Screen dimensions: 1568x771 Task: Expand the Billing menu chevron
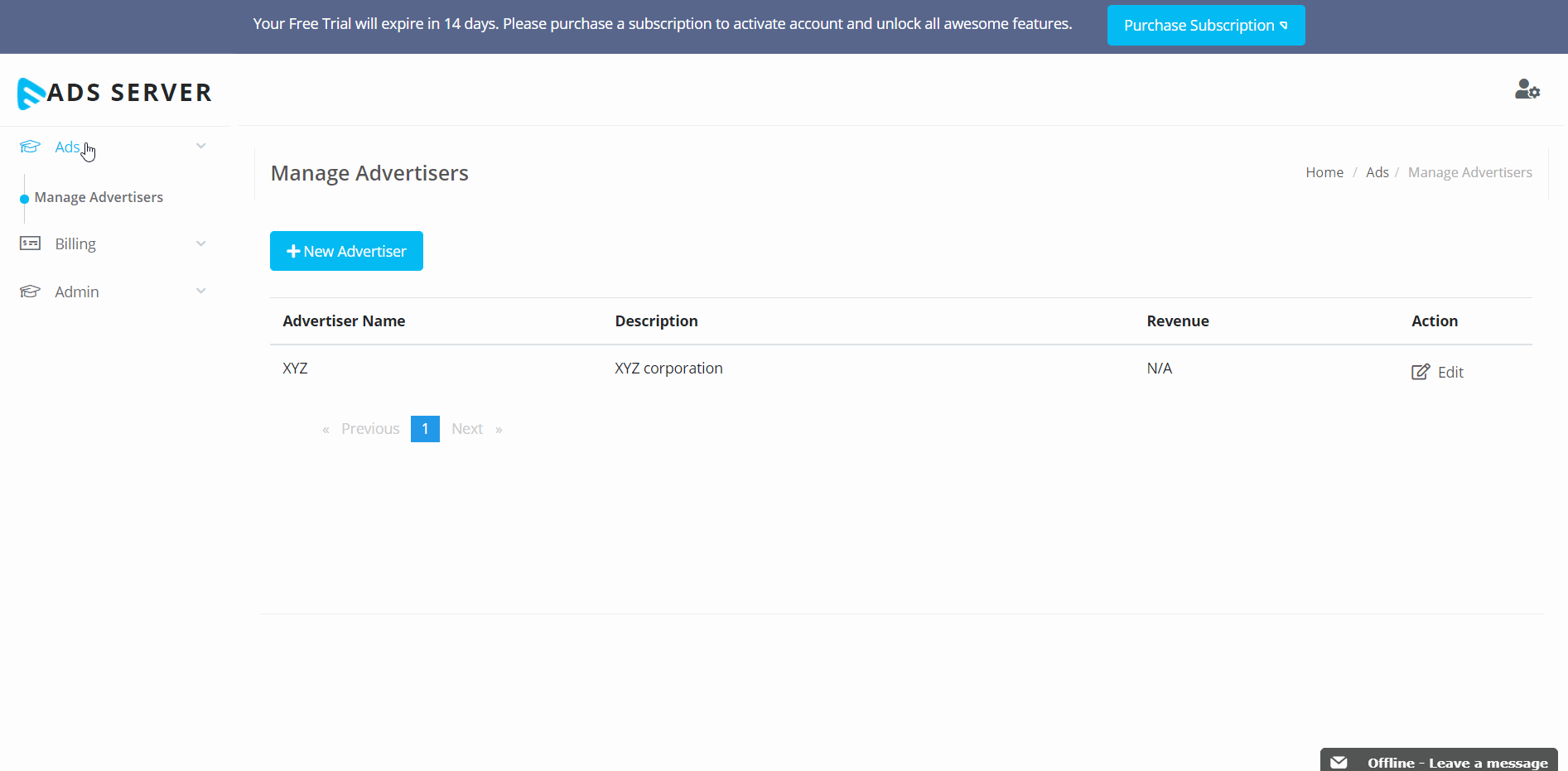point(200,243)
